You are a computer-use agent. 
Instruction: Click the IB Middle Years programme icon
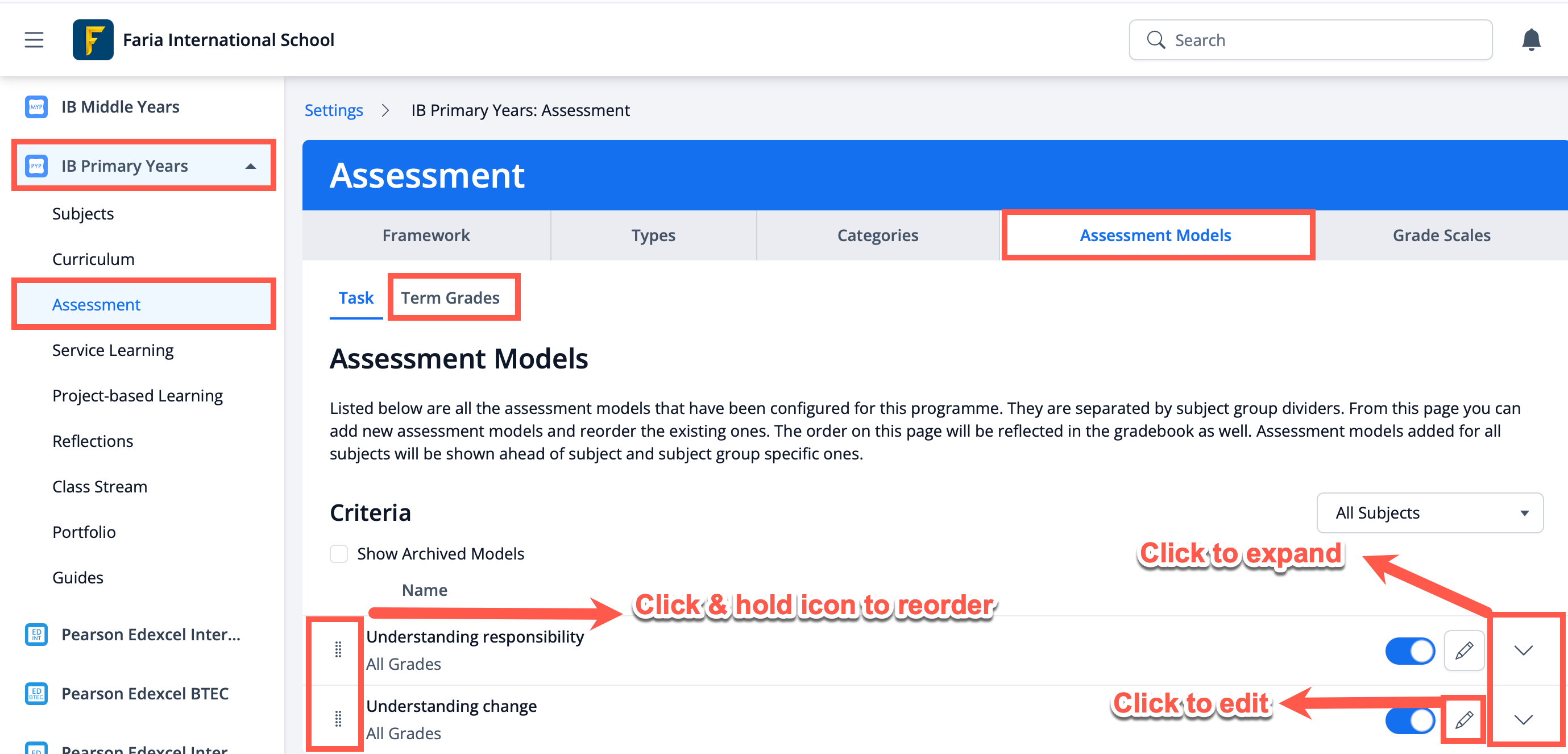coord(36,106)
